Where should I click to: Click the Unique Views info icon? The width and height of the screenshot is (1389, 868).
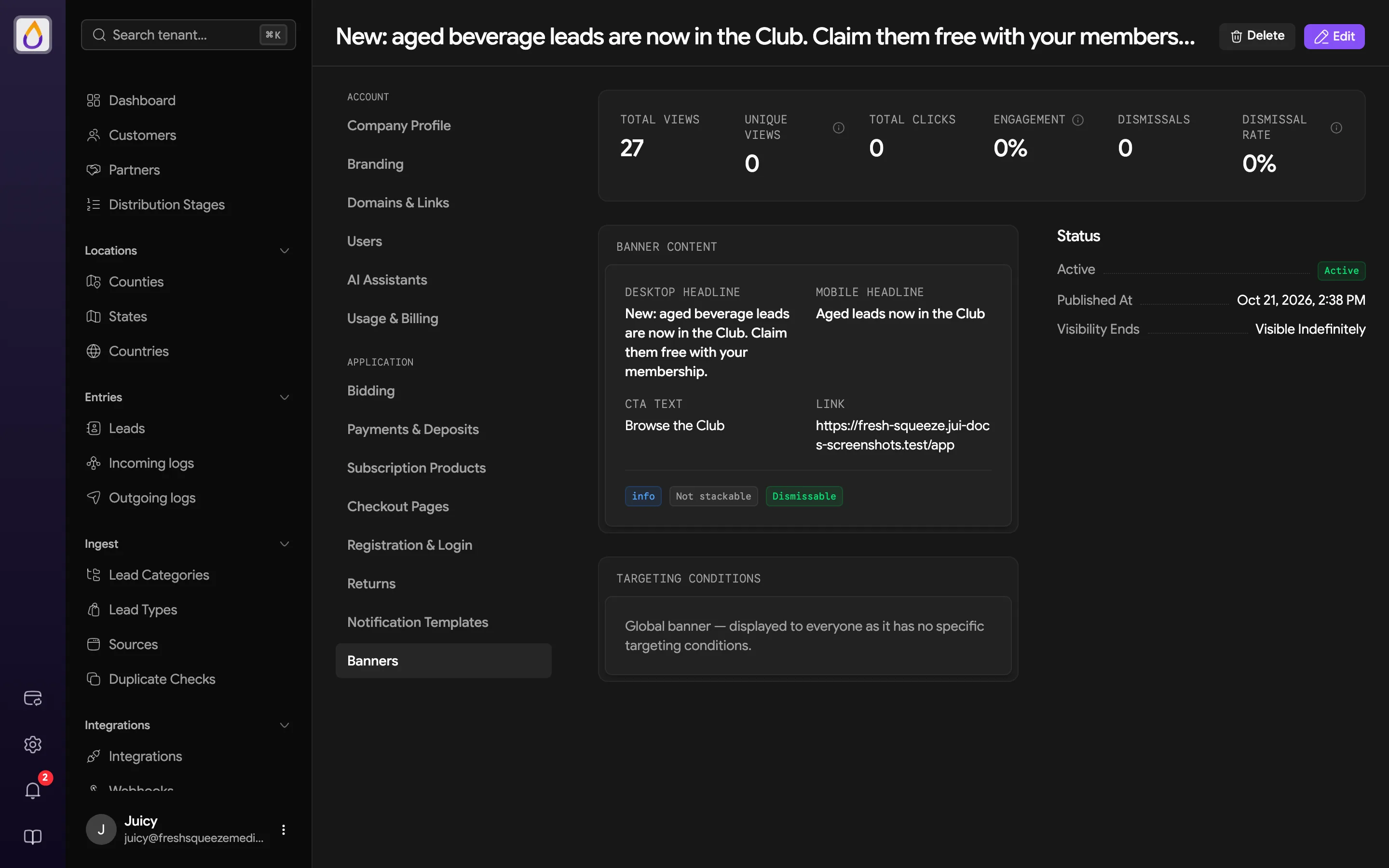(839, 127)
